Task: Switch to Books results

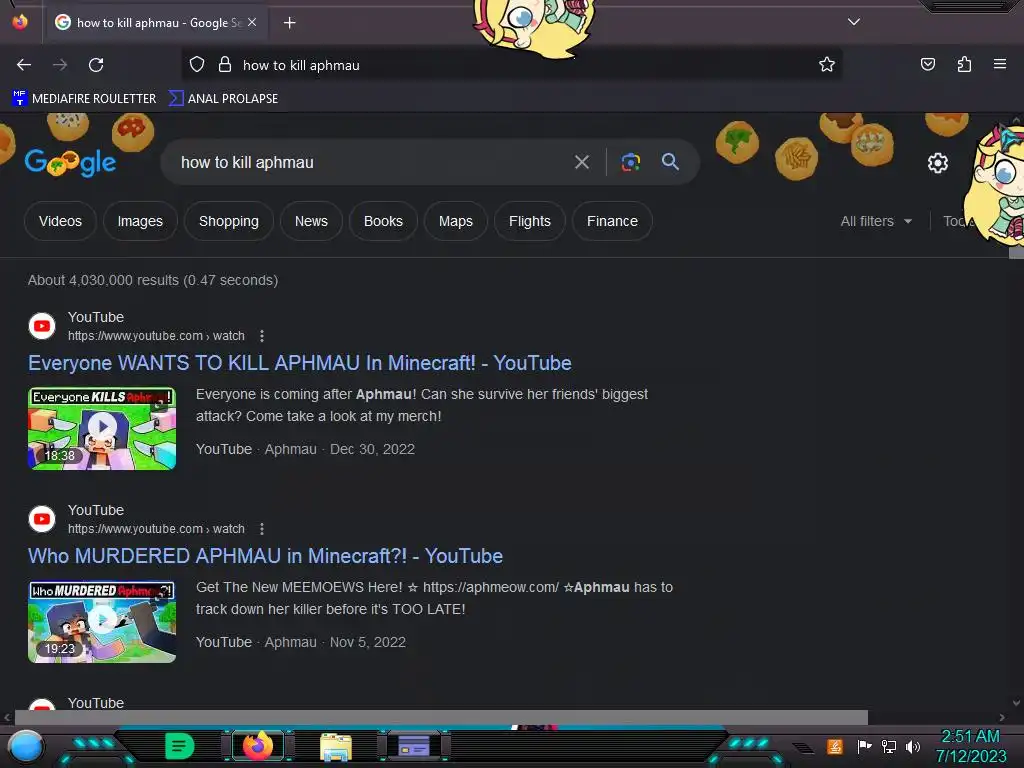Action: 383,221
